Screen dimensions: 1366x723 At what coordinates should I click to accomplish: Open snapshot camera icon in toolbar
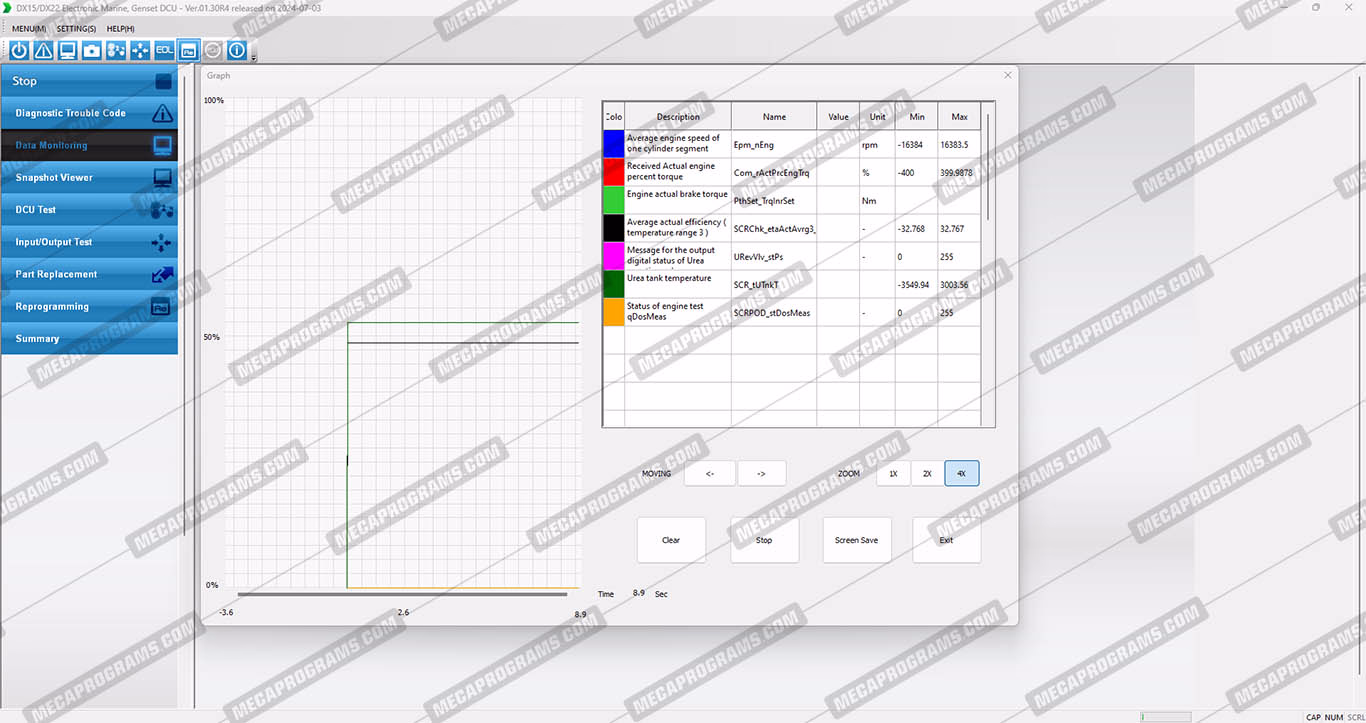tap(92, 50)
